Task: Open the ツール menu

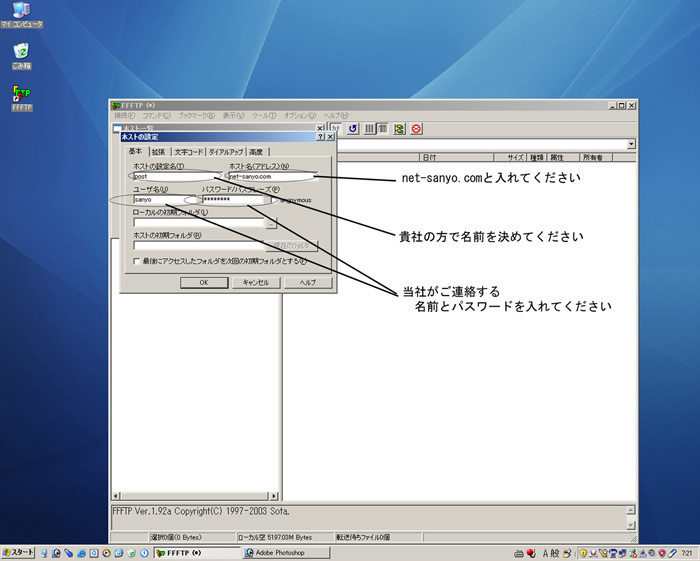Action: [264, 116]
